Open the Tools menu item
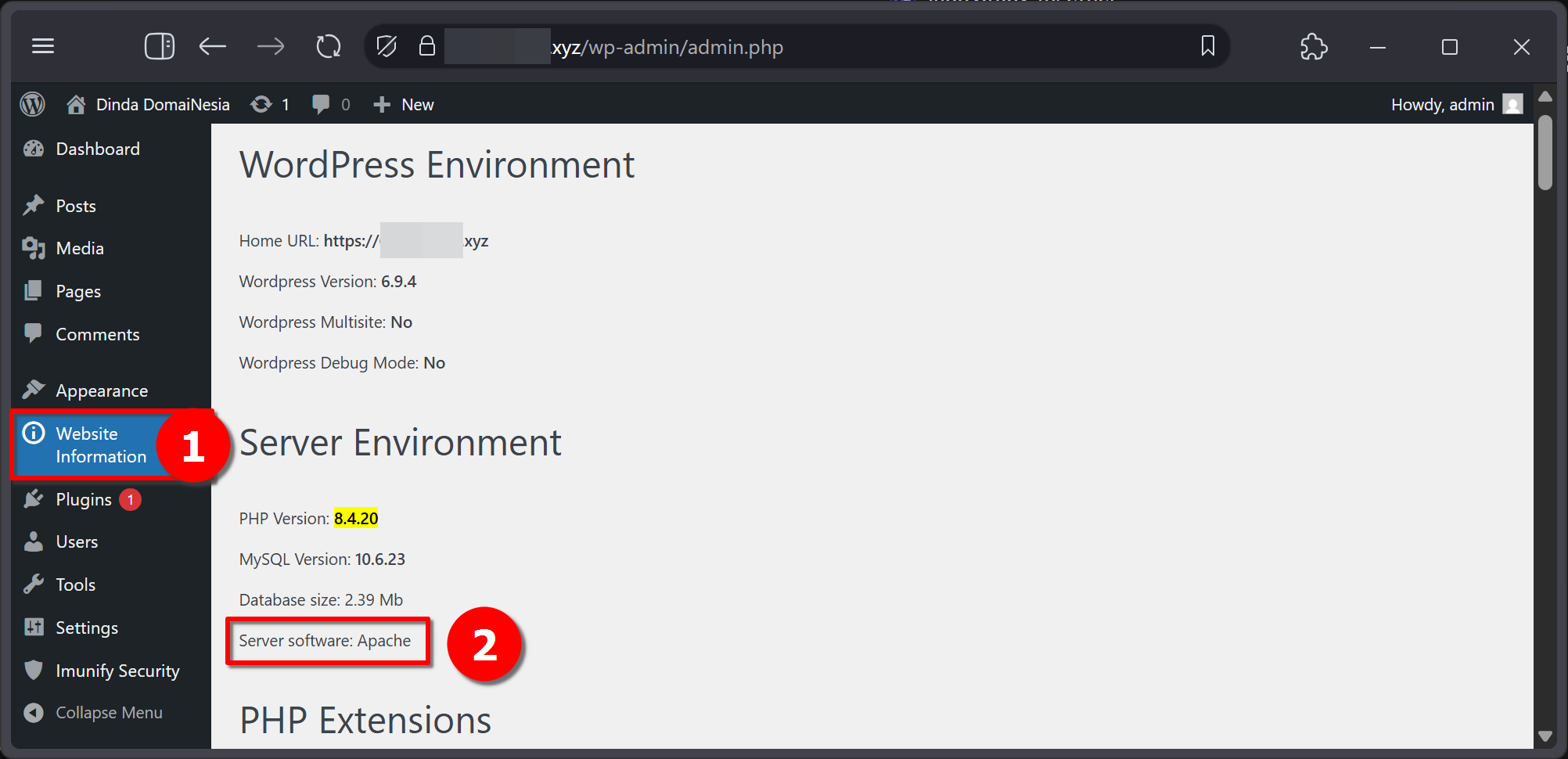This screenshot has height=759, width=1568. point(76,585)
